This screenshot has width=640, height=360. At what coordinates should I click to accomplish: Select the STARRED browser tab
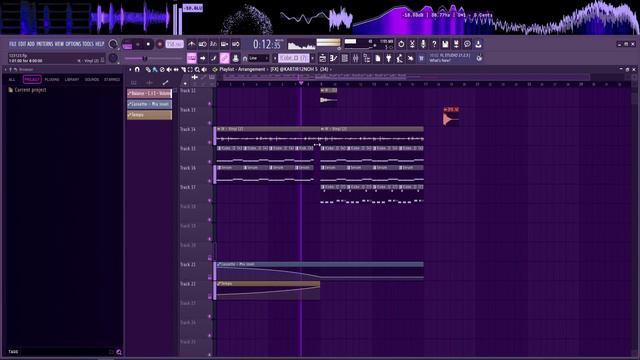[x=112, y=80]
